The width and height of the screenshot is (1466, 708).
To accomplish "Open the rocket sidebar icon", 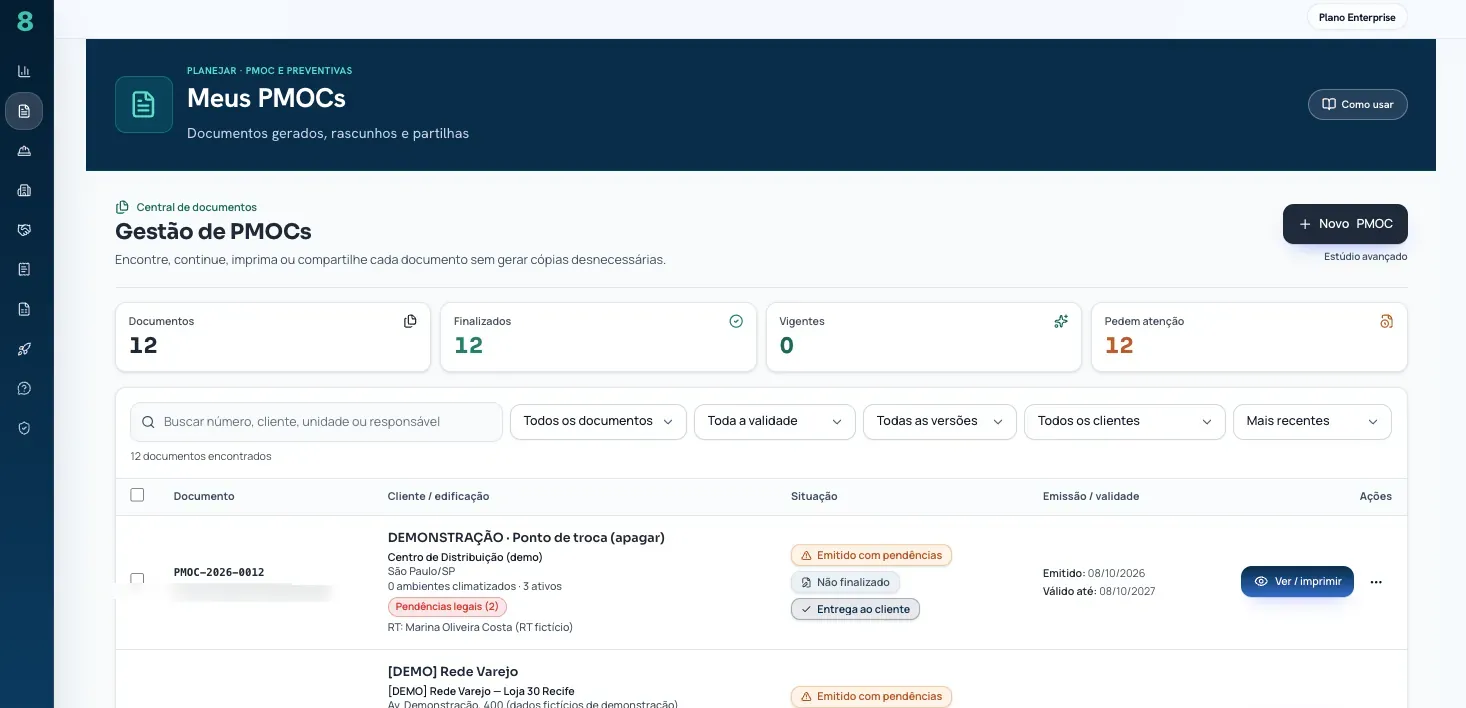I will [24, 349].
